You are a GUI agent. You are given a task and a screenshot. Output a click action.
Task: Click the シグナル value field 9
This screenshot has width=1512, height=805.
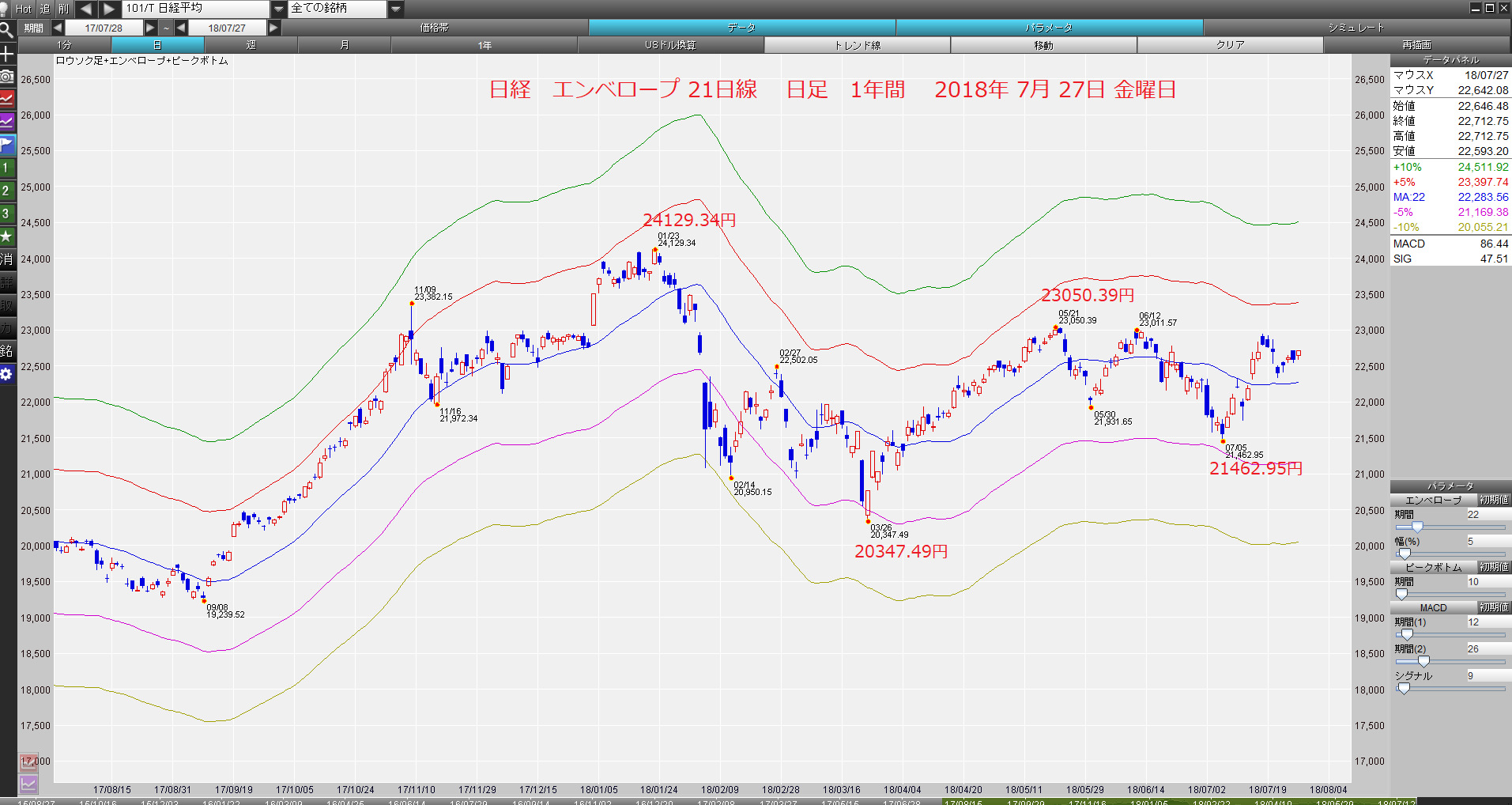pyautogui.click(x=1488, y=675)
